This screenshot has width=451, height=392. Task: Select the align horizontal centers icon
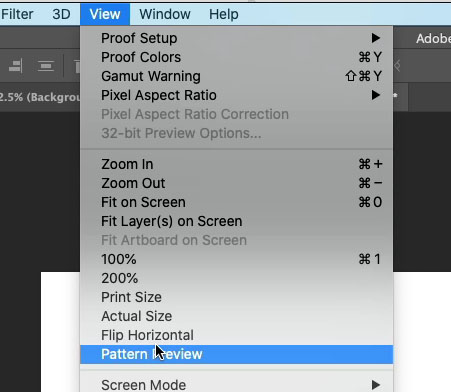pos(46,66)
